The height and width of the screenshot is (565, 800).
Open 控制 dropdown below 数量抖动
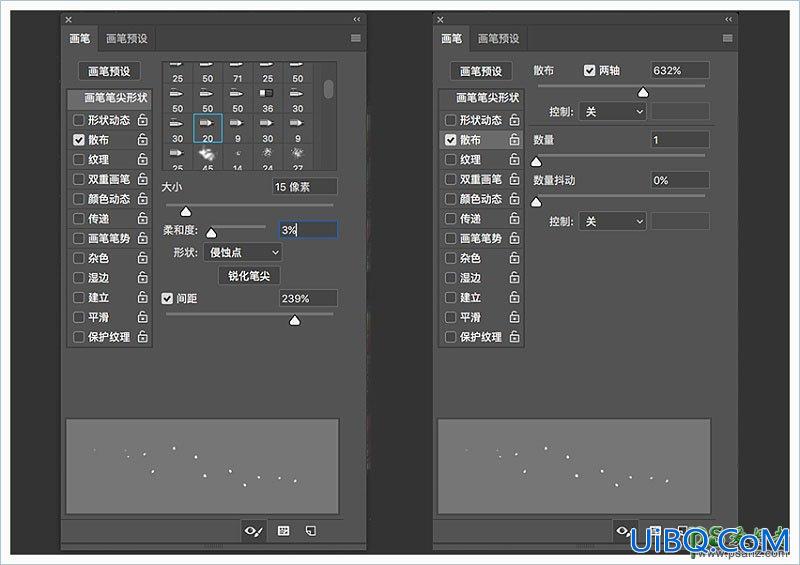coord(612,222)
